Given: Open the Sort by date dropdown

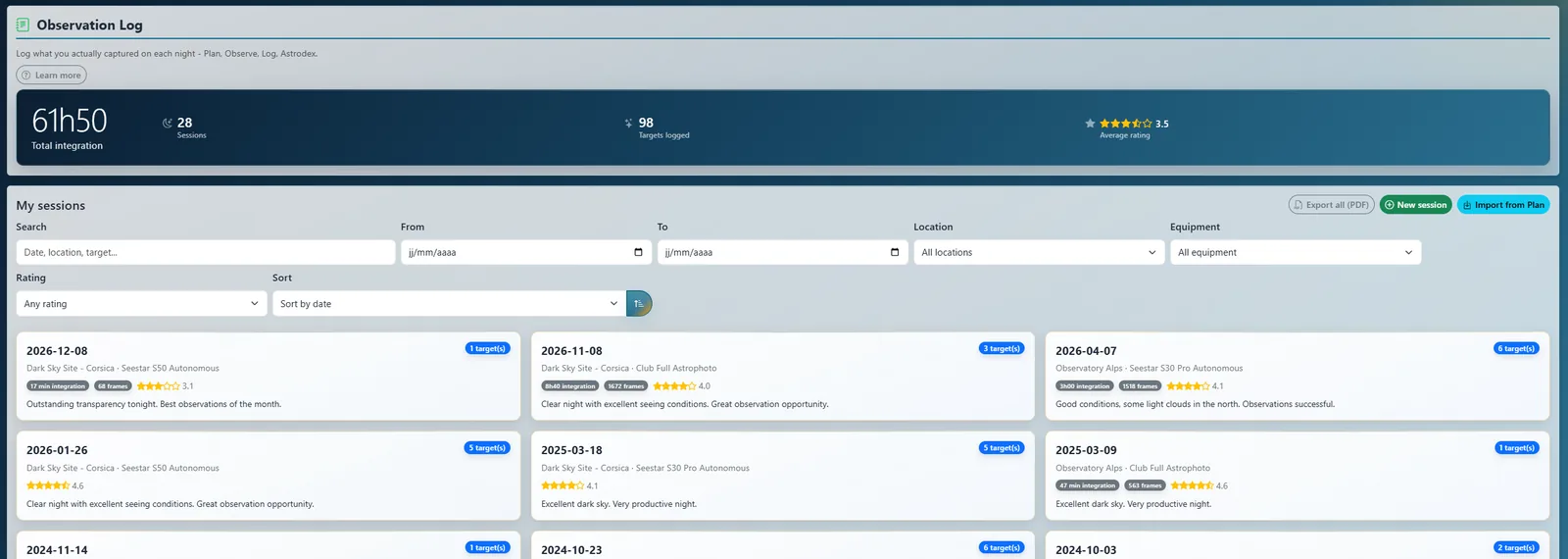Looking at the screenshot, I should click(449, 304).
